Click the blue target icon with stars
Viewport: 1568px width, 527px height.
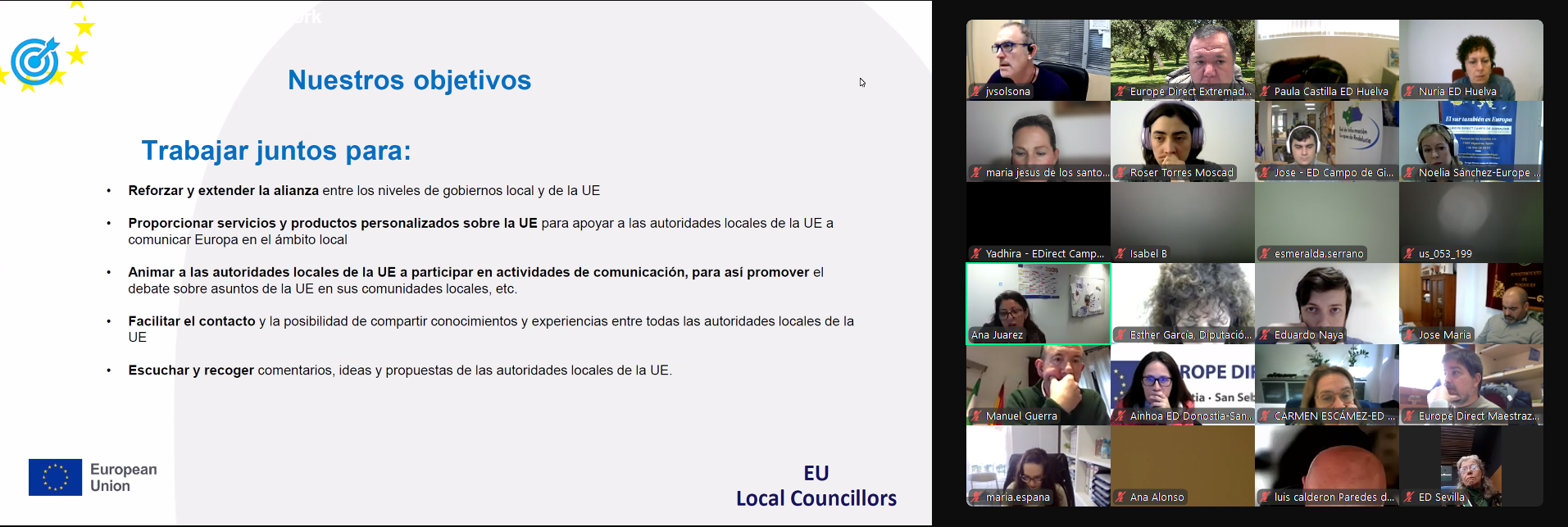(x=35, y=61)
